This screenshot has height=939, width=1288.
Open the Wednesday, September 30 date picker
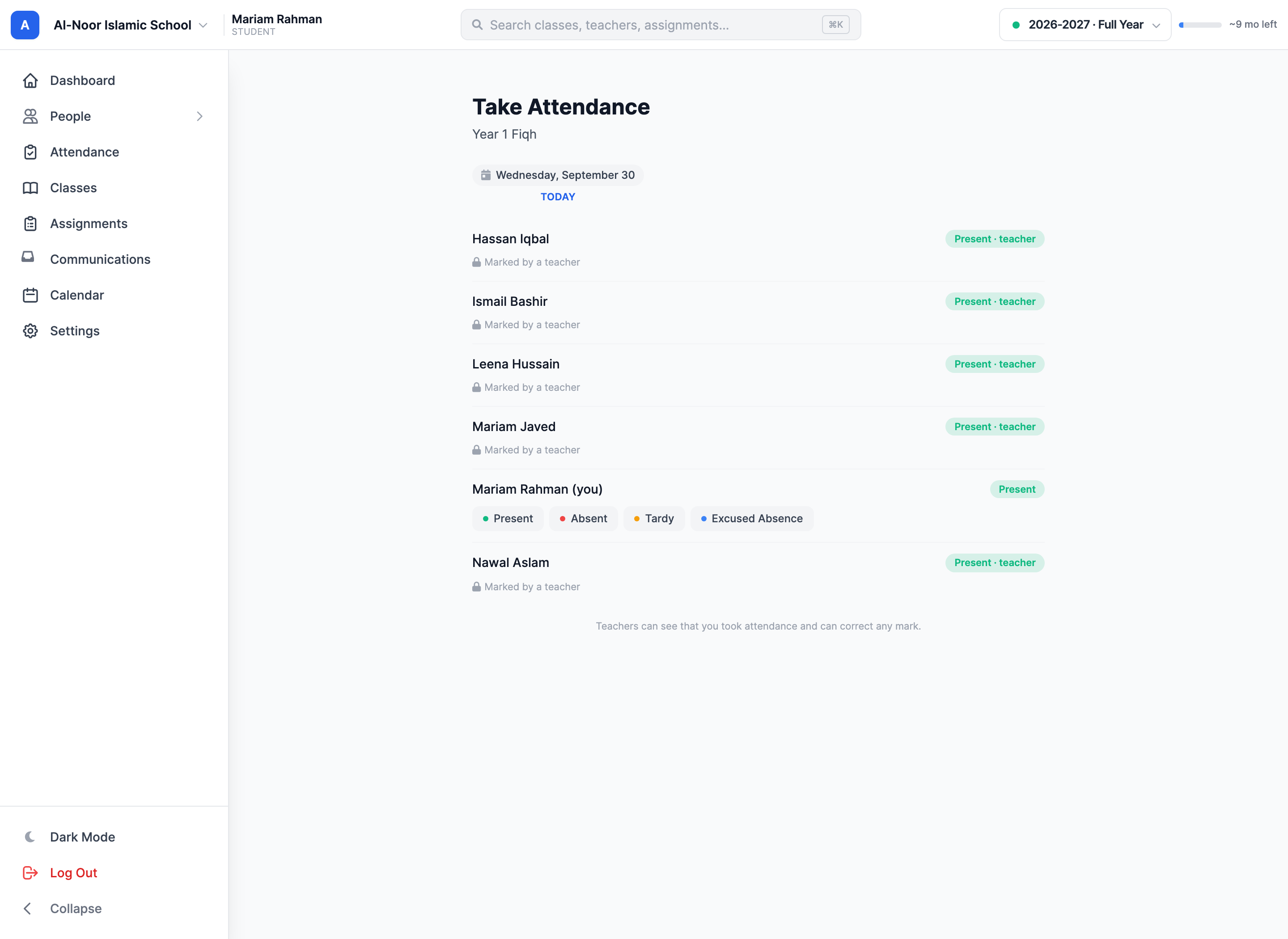click(x=558, y=175)
